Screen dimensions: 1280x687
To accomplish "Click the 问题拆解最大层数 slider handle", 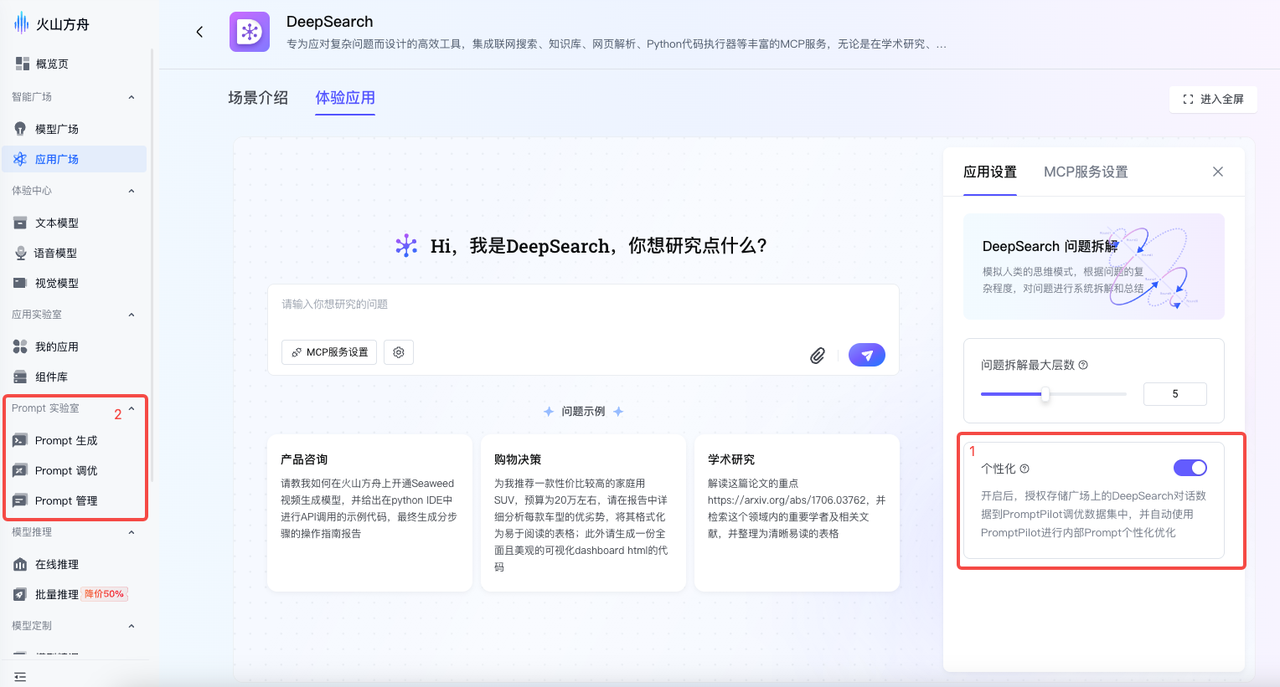I will [1046, 394].
